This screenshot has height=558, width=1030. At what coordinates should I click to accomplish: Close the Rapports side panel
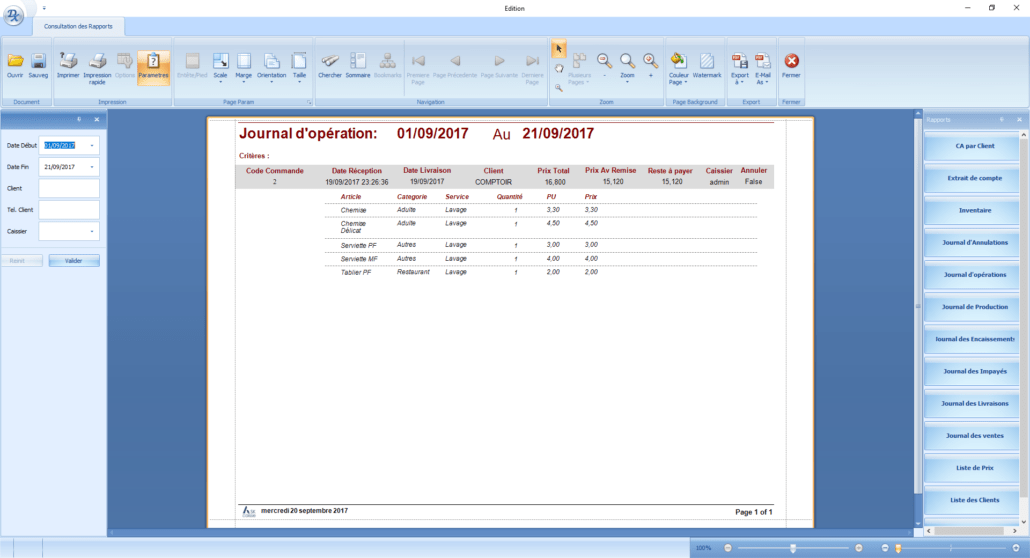[x=1019, y=120]
